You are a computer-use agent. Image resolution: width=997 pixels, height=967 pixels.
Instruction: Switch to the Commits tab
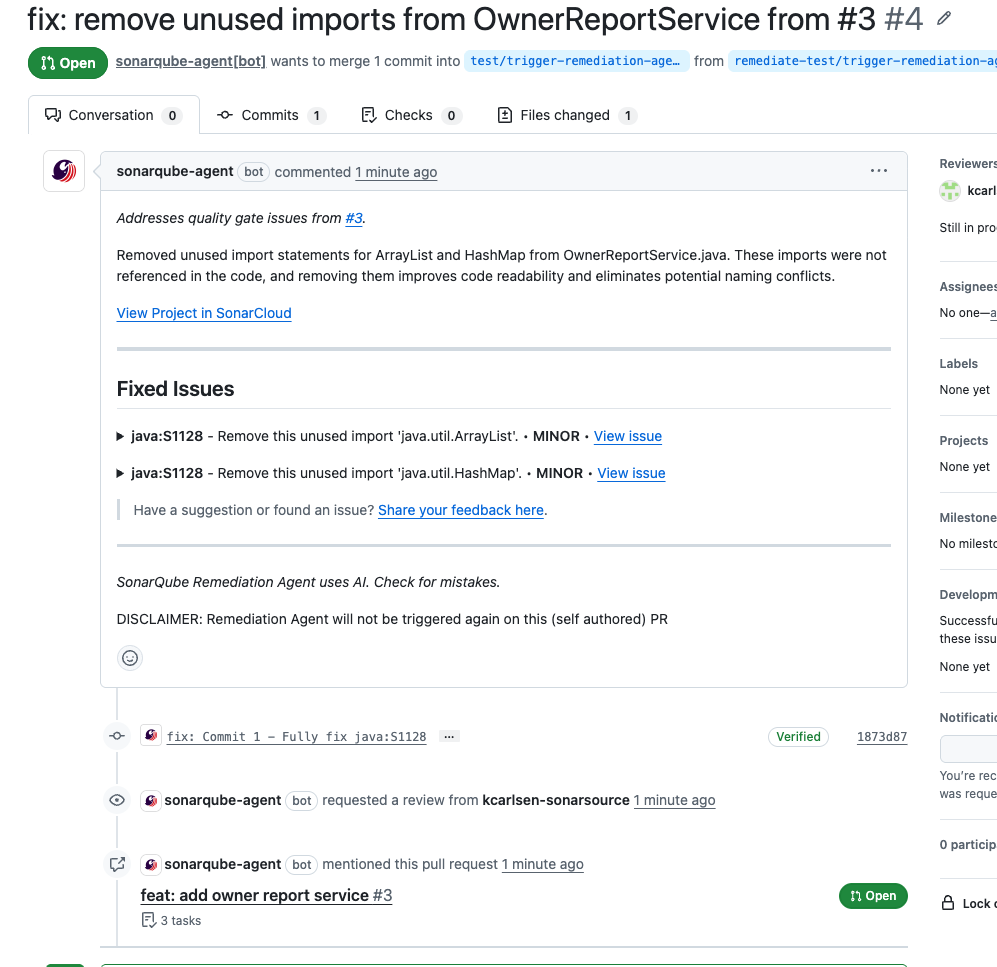point(271,115)
